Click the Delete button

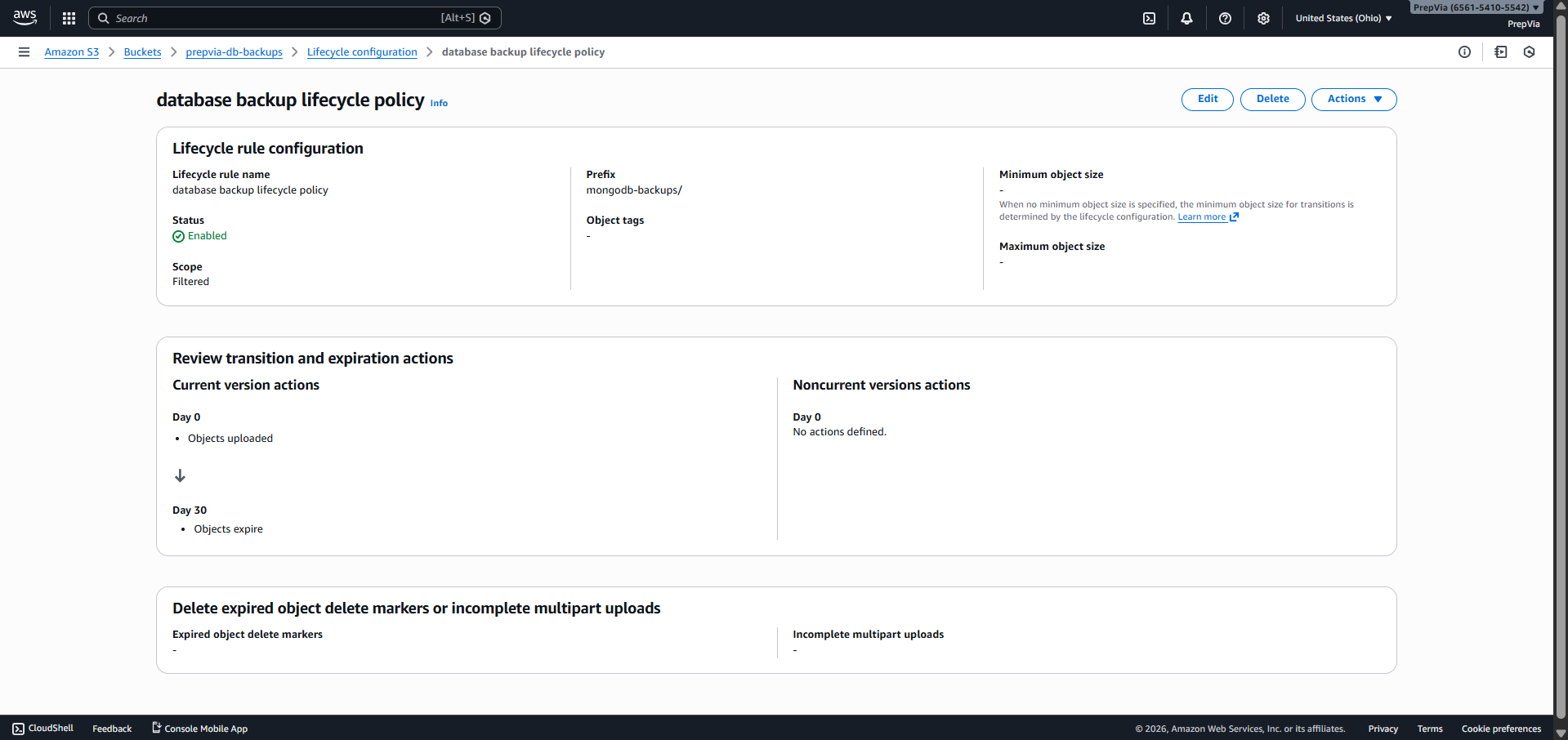click(1272, 99)
